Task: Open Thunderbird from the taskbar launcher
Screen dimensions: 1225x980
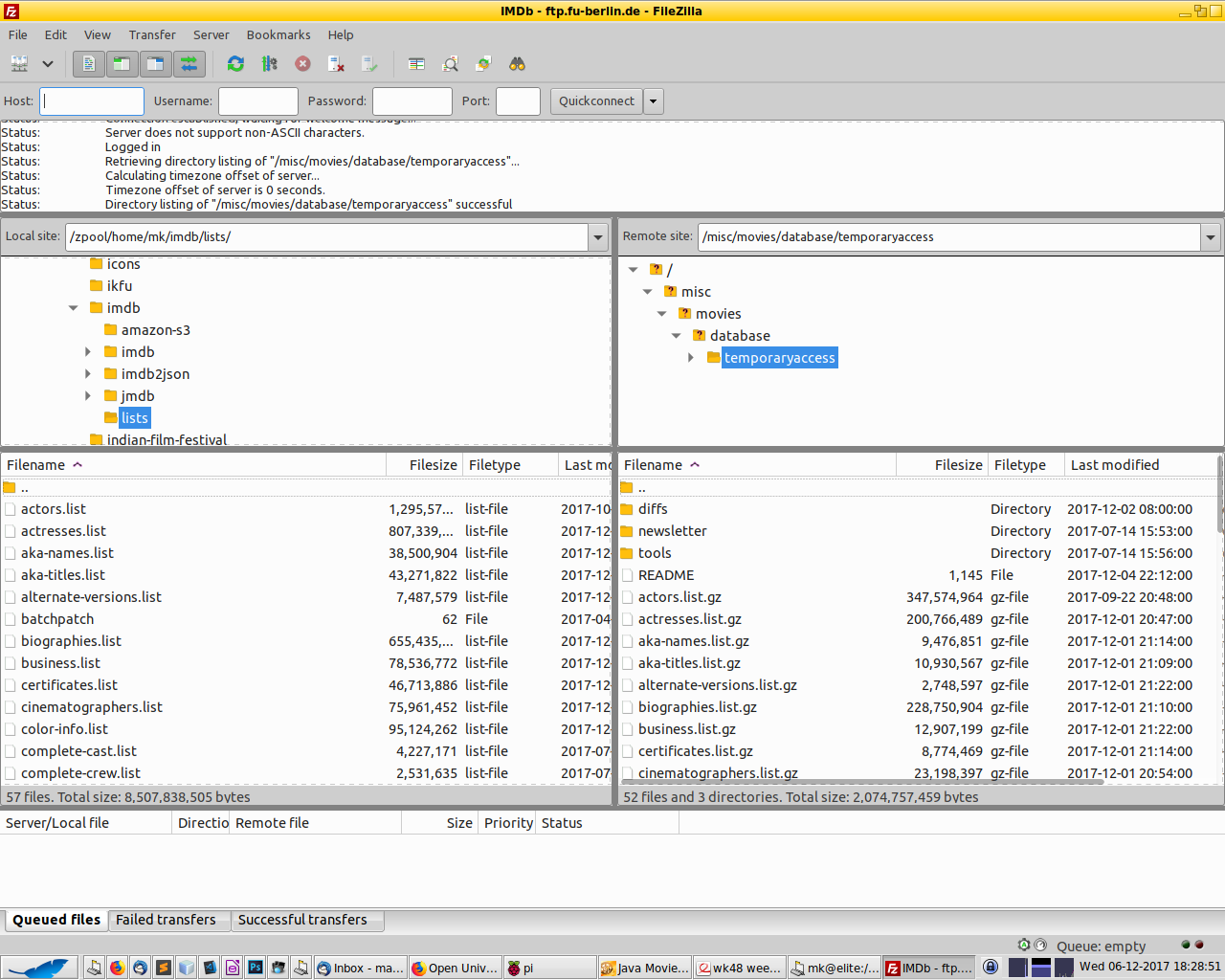Action: coord(140,968)
